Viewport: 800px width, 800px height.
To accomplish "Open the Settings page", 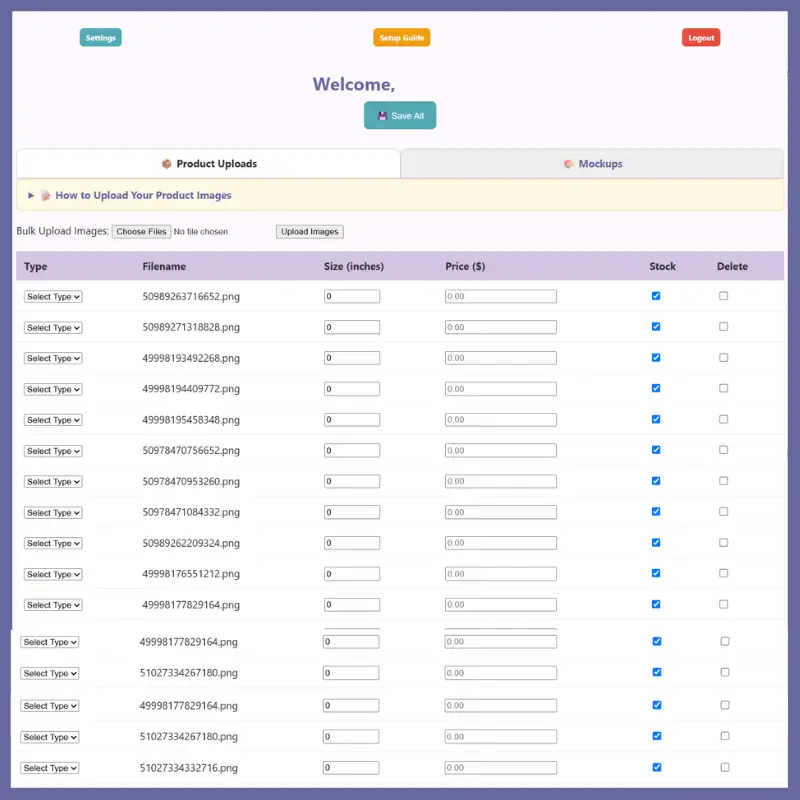I will [x=101, y=37].
